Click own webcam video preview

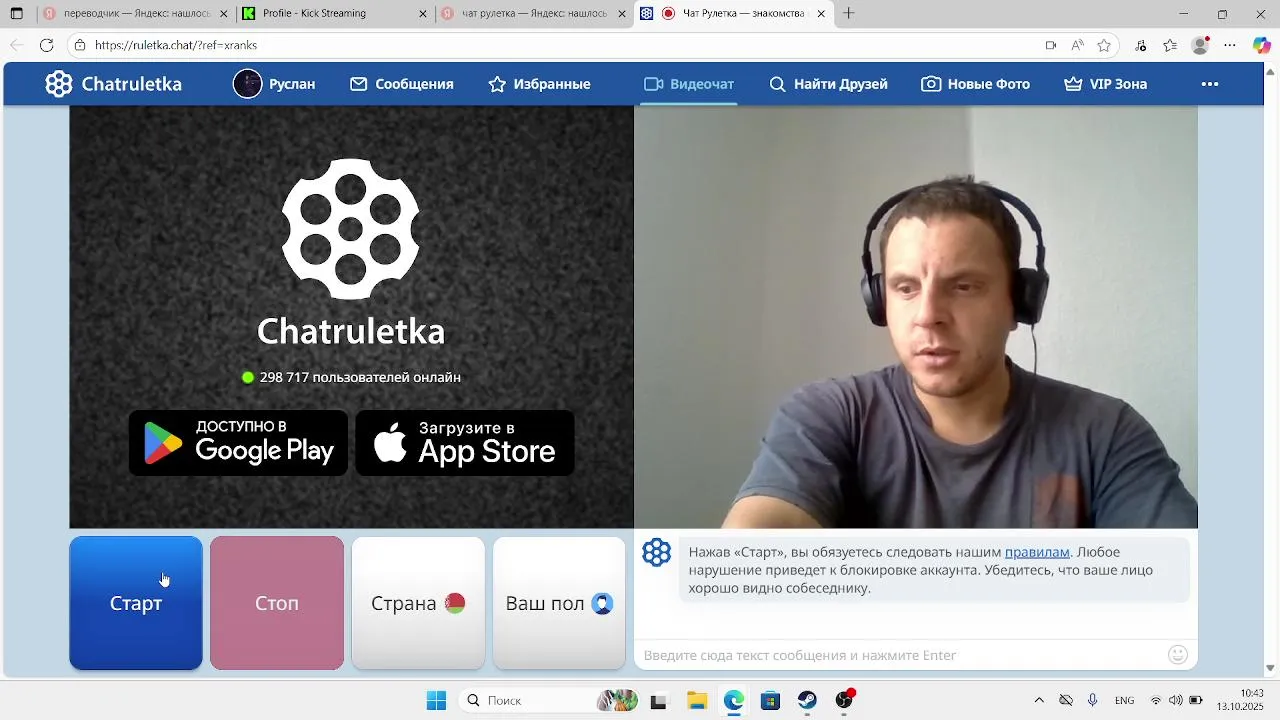[x=916, y=317]
